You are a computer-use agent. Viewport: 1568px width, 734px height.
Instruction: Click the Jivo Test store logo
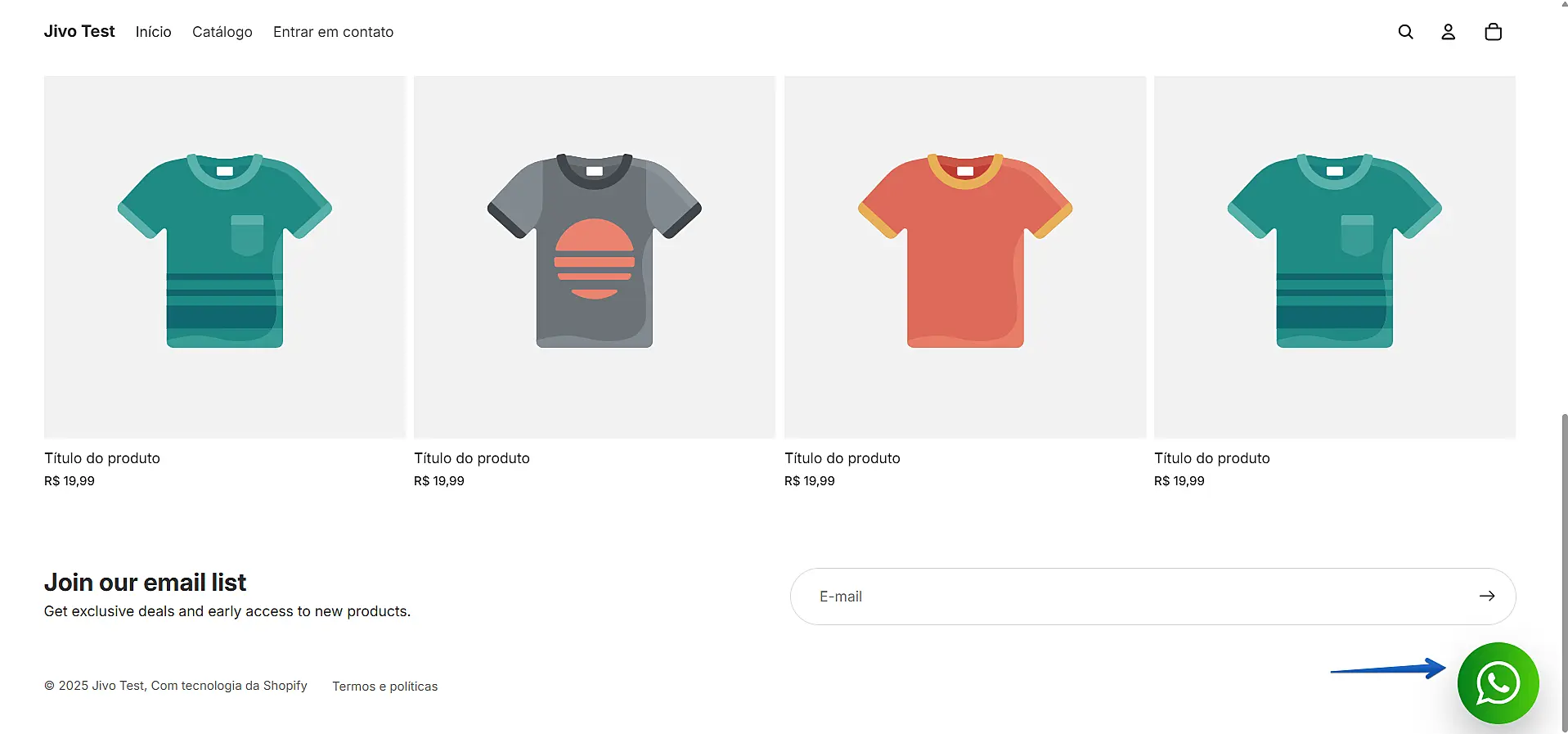click(79, 31)
